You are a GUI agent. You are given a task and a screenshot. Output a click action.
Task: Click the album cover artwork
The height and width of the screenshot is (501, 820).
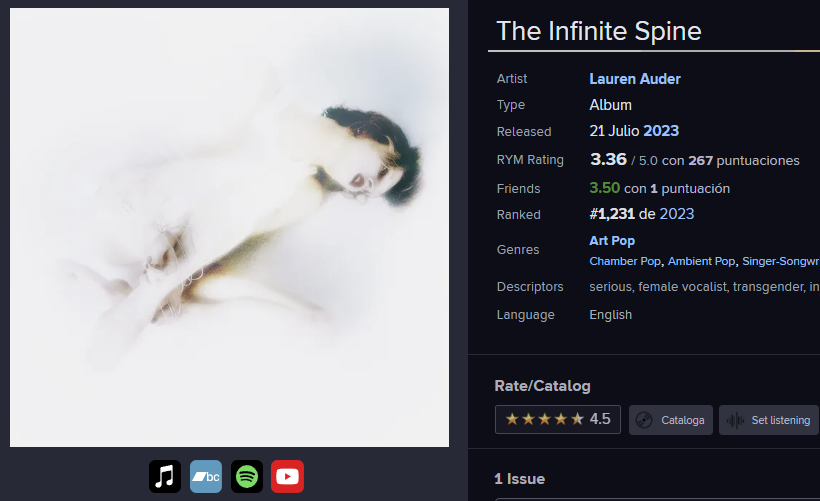(x=229, y=227)
